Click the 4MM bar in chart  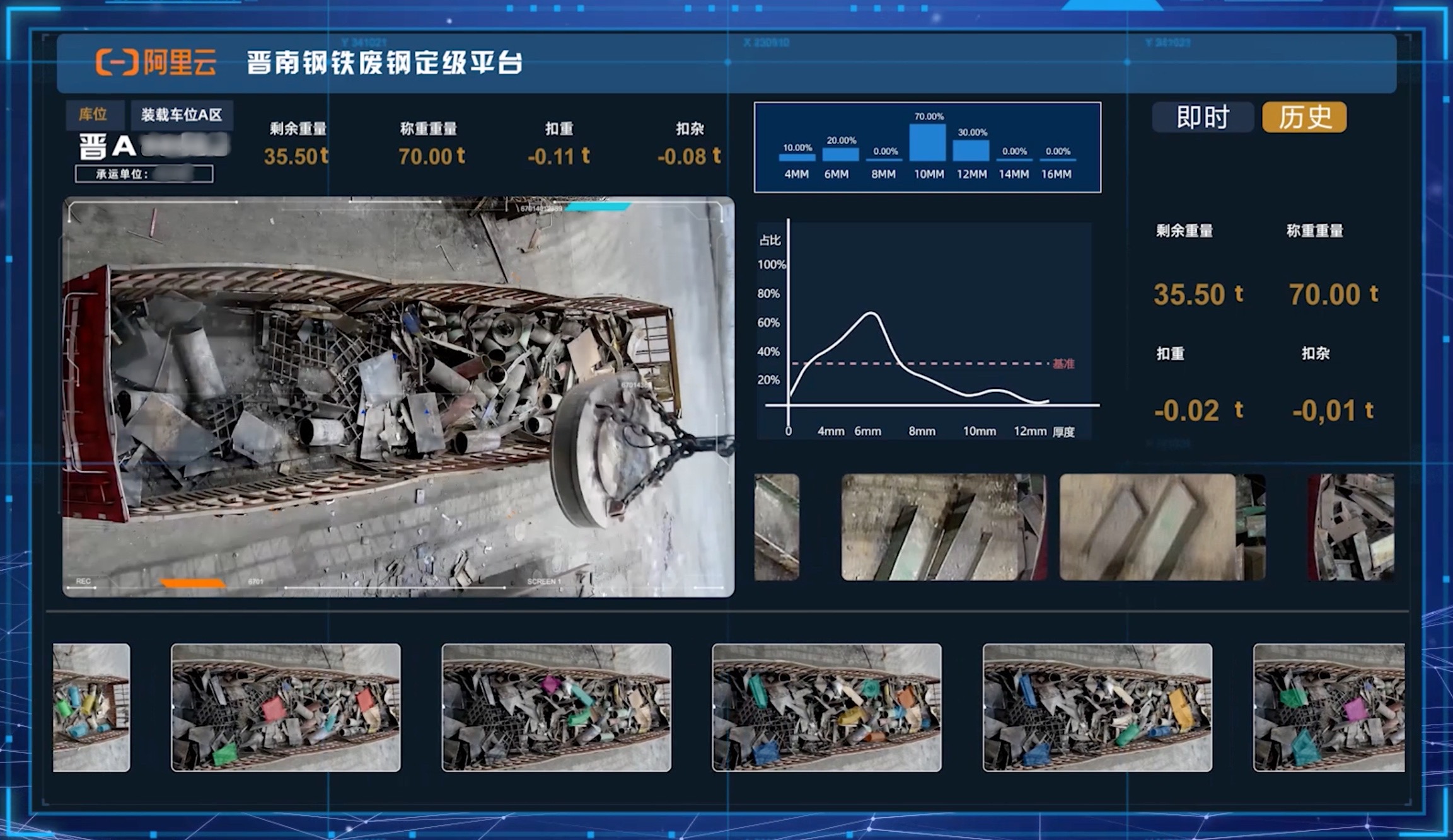(797, 157)
